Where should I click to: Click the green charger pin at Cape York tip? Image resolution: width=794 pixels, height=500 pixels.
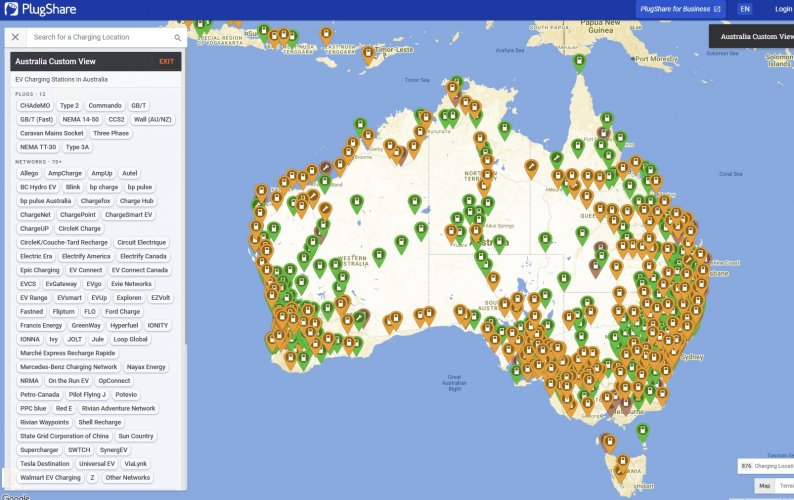[579, 63]
